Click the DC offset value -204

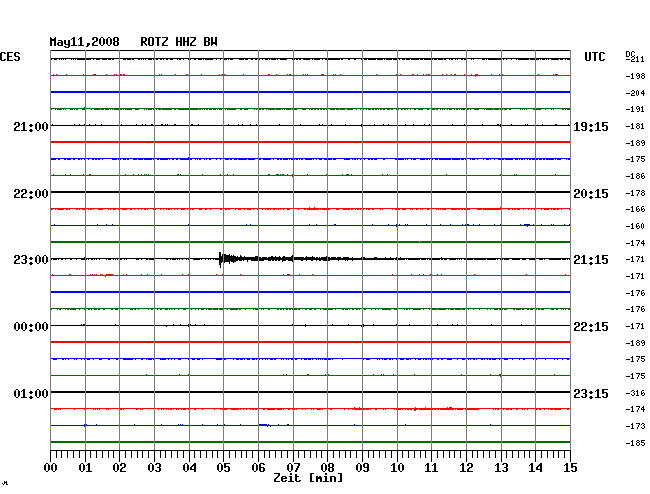coord(635,93)
